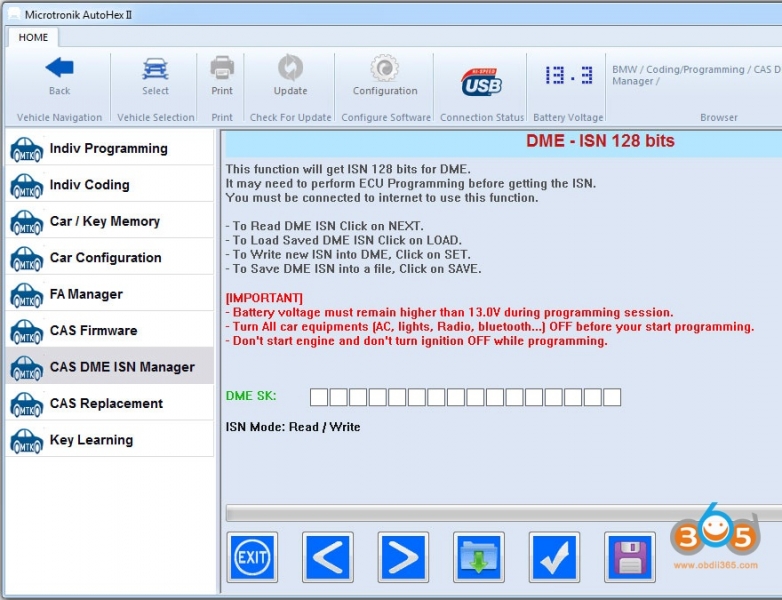The width and height of the screenshot is (782, 600).
Task: Open Car / Key Memory entry
Action: tap(109, 221)
